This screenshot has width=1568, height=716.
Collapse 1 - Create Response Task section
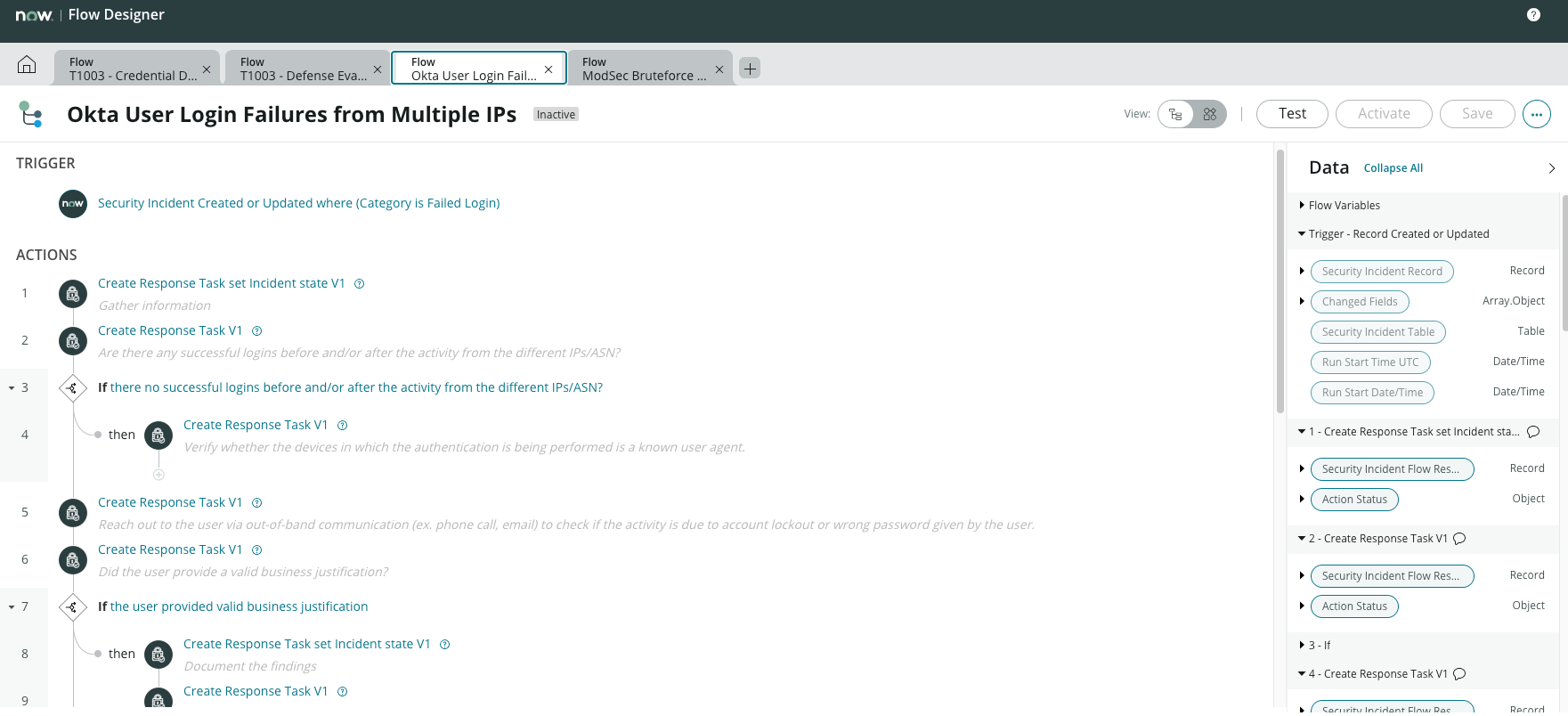(1302, 432)
